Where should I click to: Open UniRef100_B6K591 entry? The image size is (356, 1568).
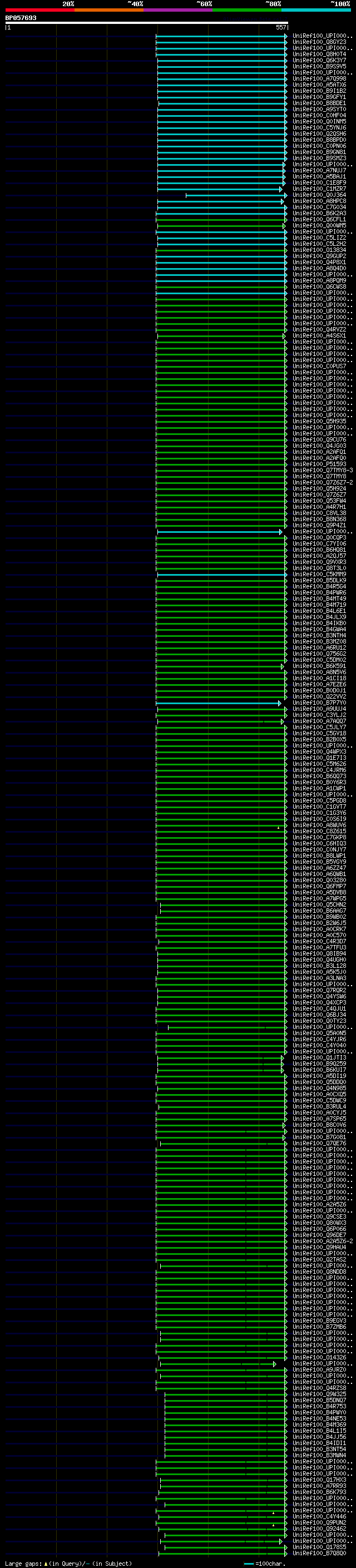point(319,666)
